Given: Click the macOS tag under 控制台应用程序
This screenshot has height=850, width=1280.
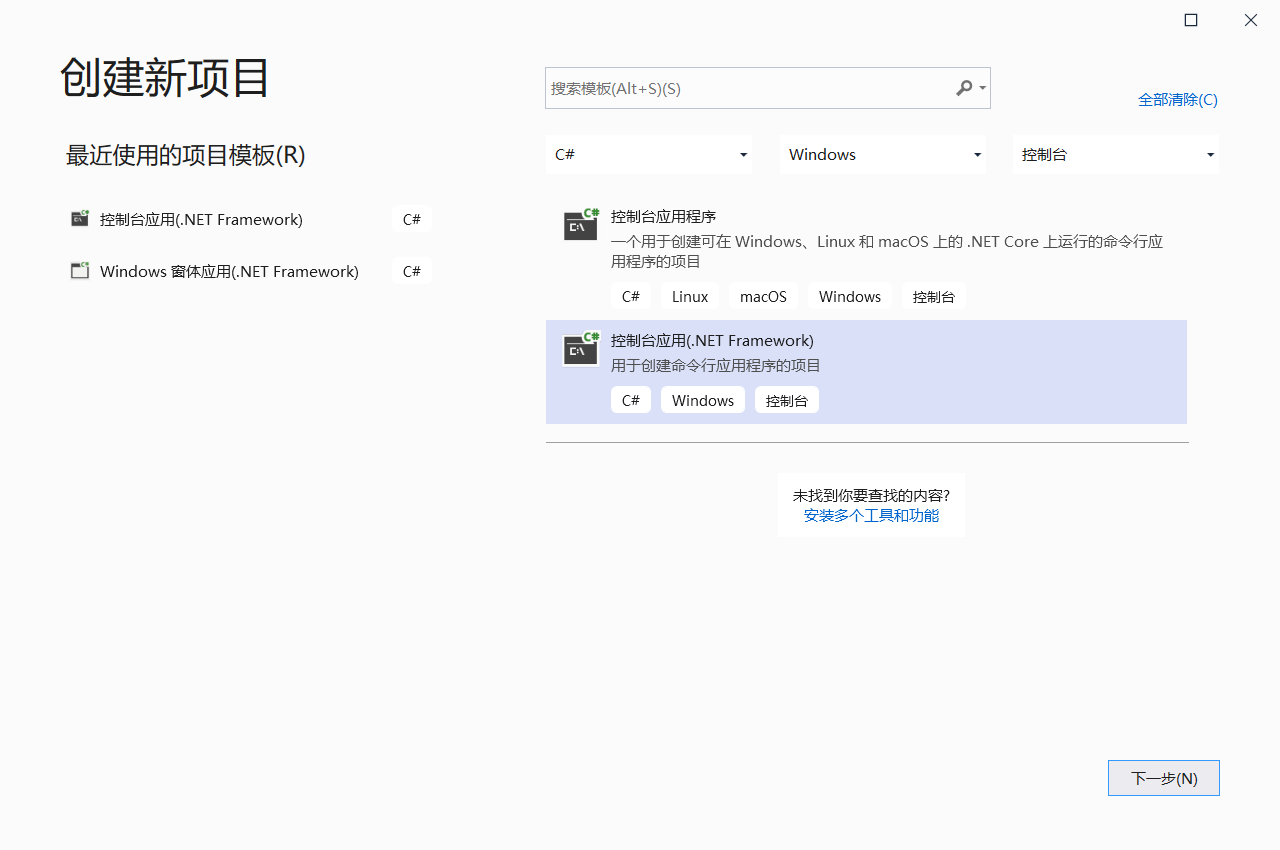Looking at the screenshot, I should 763,296.
